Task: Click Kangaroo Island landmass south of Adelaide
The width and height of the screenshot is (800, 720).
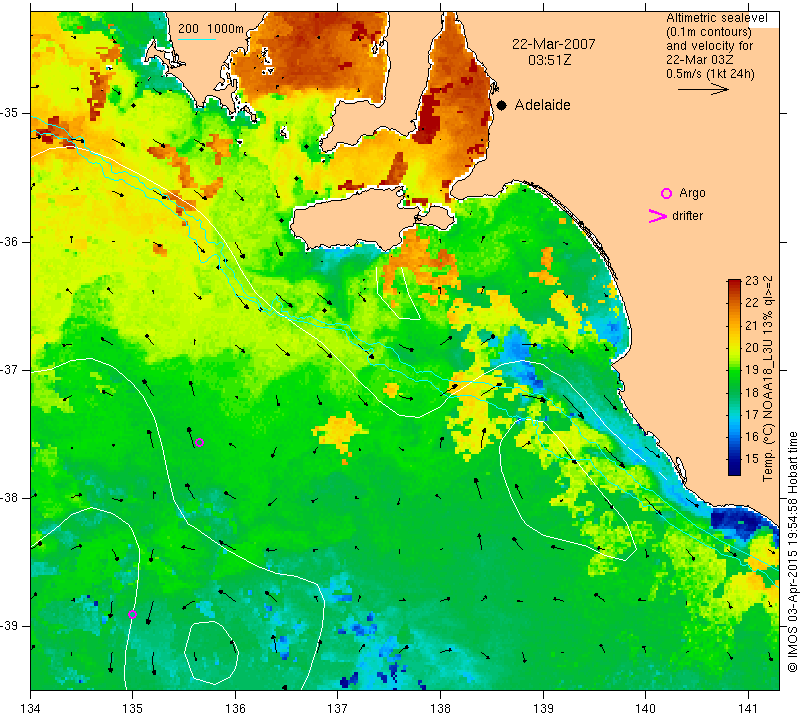Action: 352,220
